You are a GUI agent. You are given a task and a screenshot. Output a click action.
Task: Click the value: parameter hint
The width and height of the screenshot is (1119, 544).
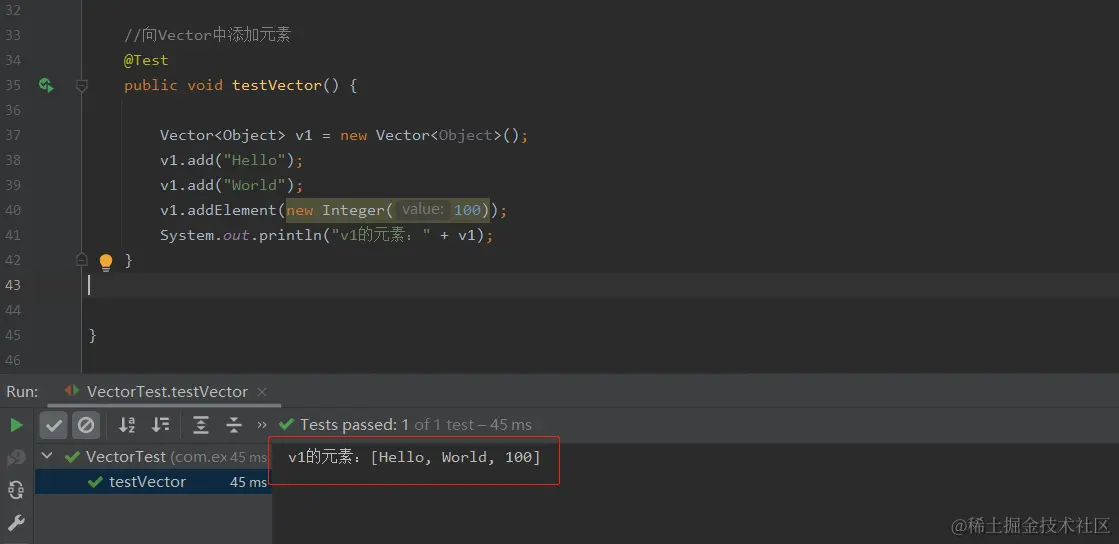pos(422,210)
